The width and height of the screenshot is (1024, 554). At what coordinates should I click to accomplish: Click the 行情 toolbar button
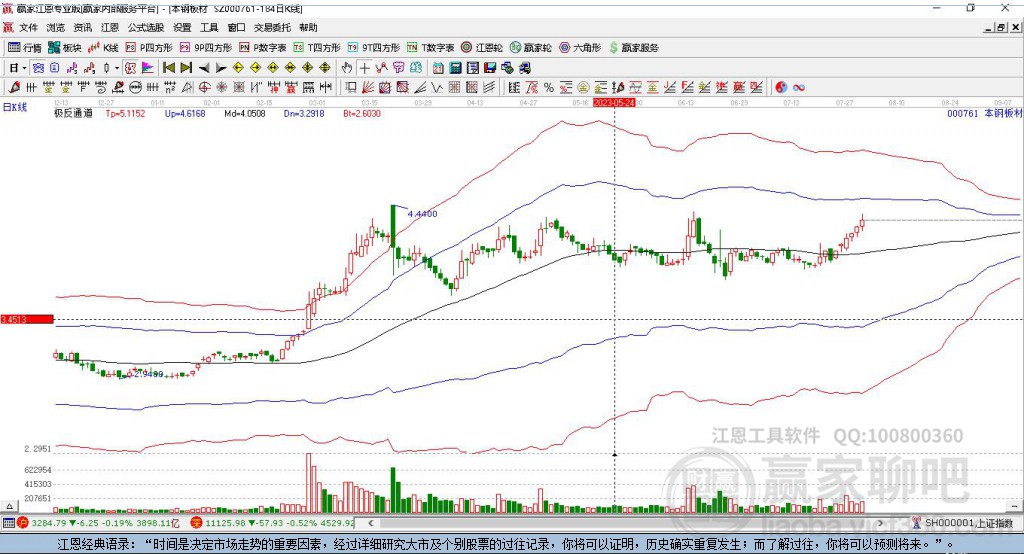(24, 48)
